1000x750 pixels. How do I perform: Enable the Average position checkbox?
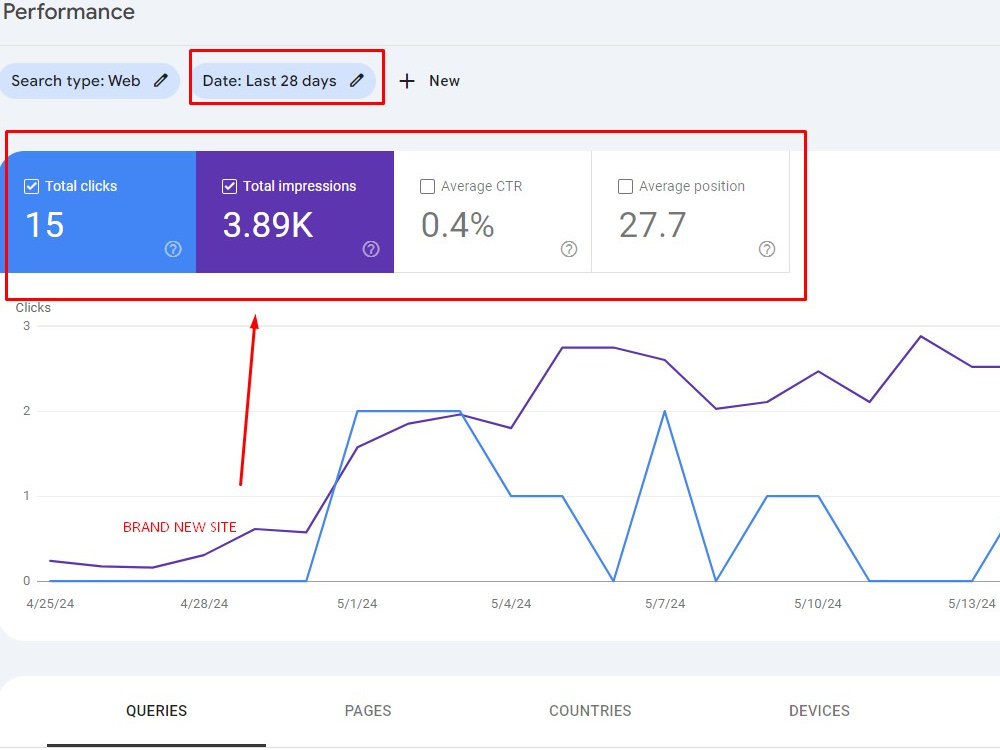pos(626,186)
